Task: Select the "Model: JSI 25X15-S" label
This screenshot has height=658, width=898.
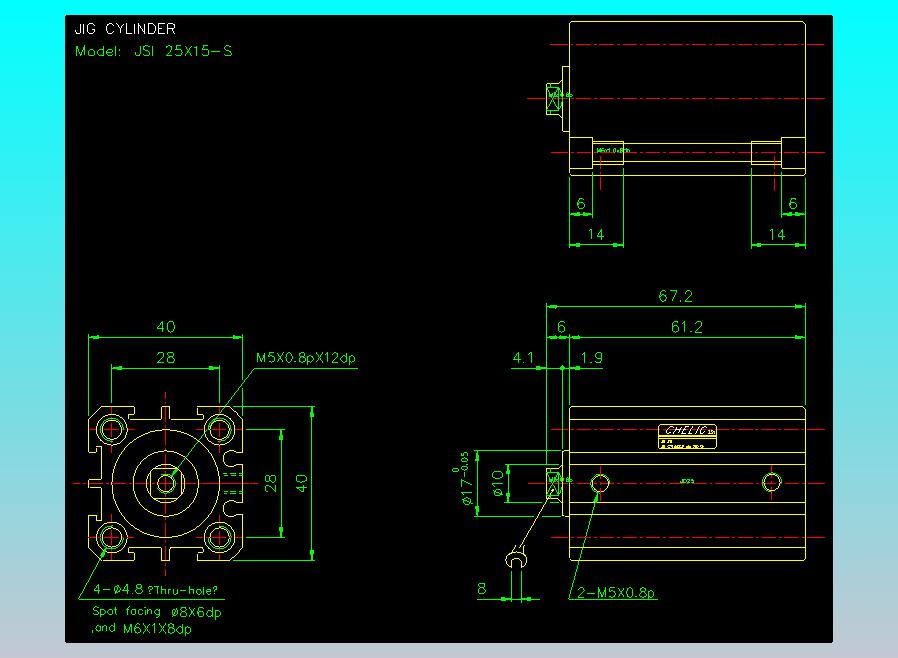Action: pos(153,51)
